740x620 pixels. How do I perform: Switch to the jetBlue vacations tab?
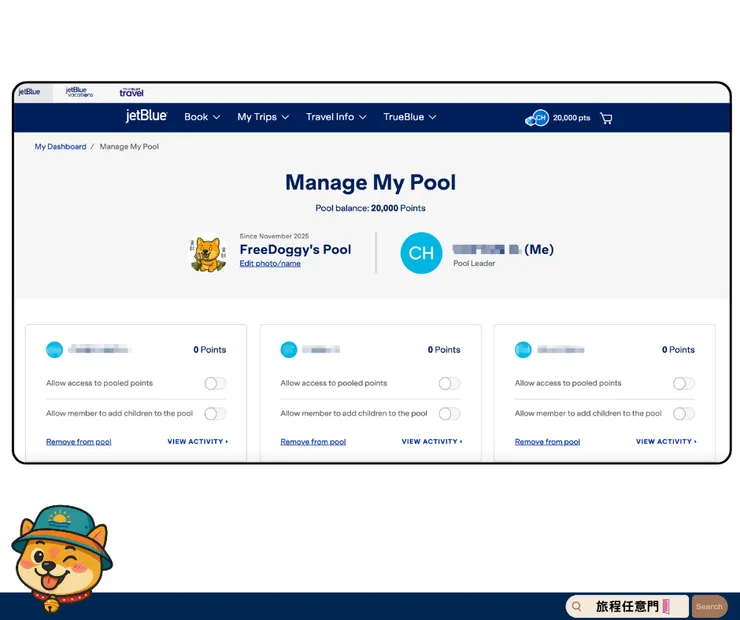pyautogui.click(x=79, y=92)
